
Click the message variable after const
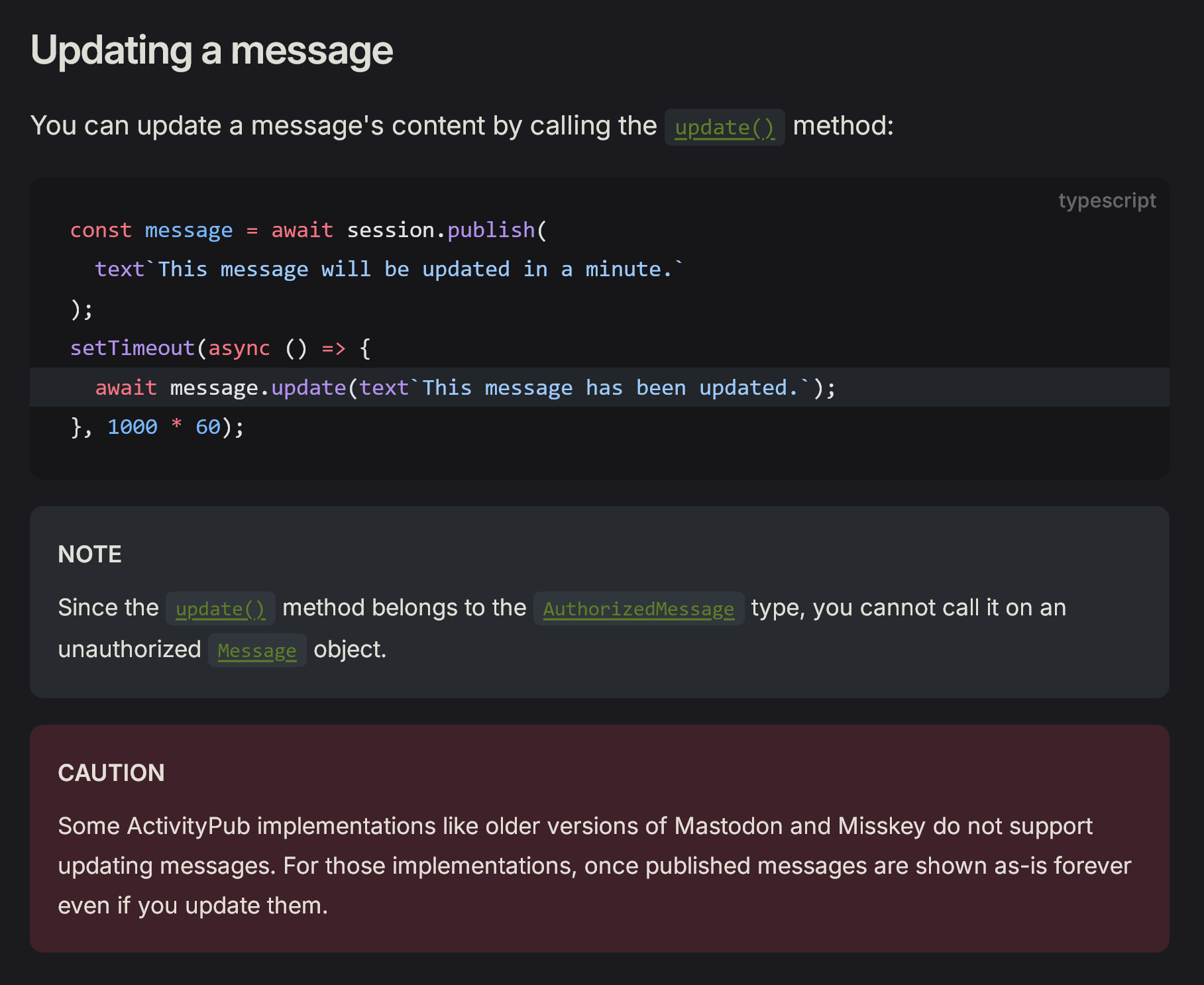click(x=189, y=230)
